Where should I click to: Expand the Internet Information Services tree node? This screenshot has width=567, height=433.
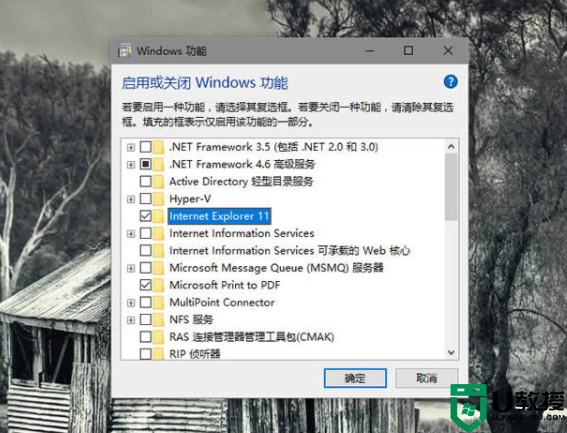131,234
